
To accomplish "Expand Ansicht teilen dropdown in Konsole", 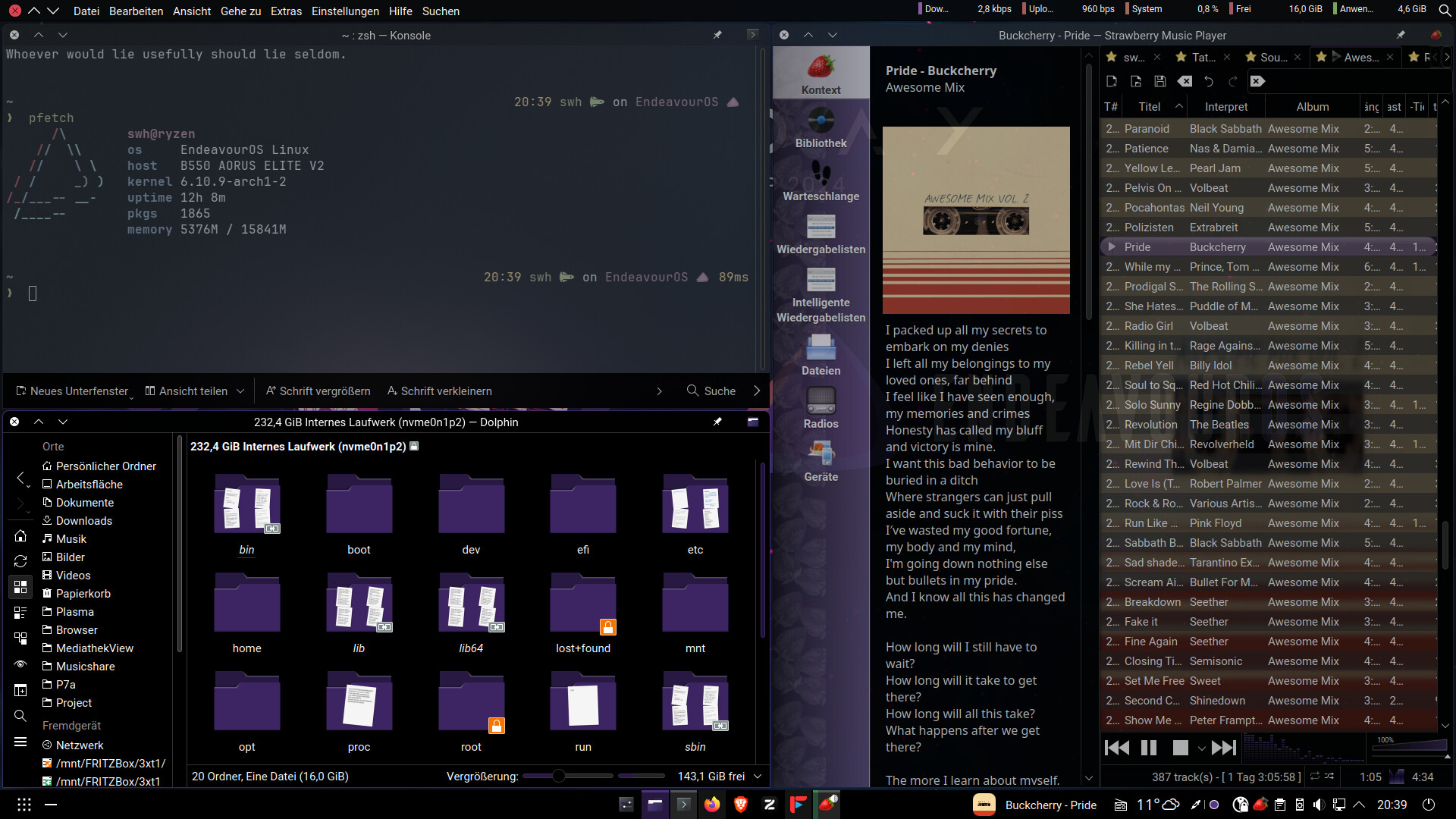I will point(240,391).
